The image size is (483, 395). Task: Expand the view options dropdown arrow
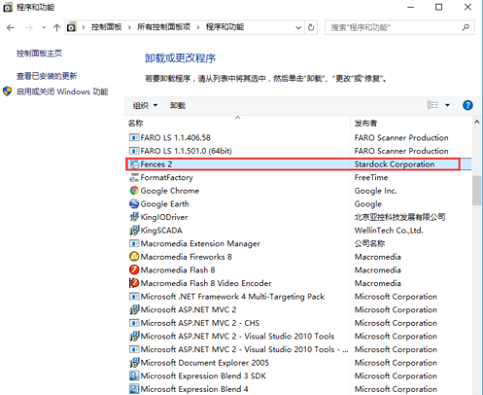[447, 105]
